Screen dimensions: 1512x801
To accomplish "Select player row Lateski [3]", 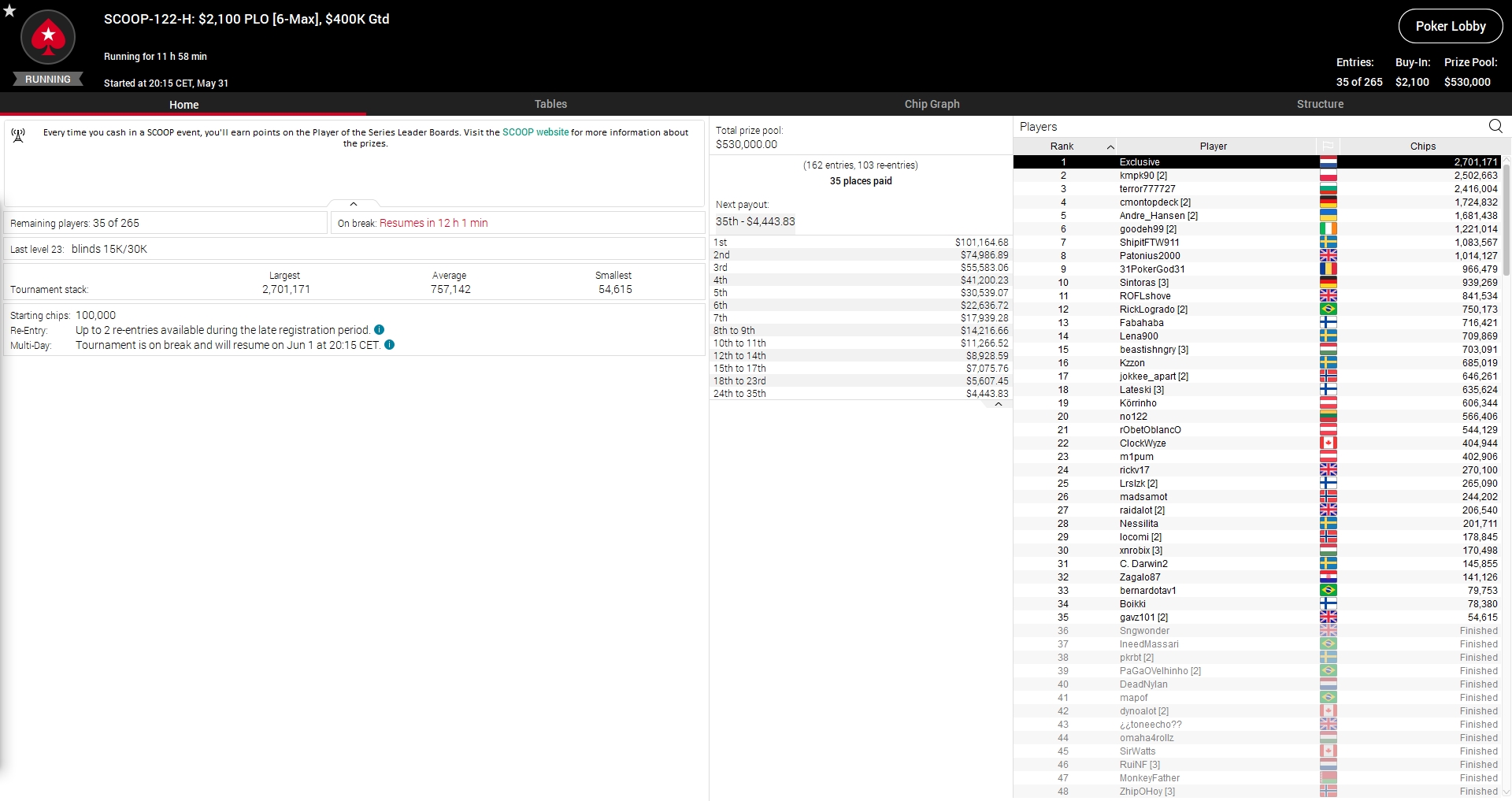I will pos(1257,390).
